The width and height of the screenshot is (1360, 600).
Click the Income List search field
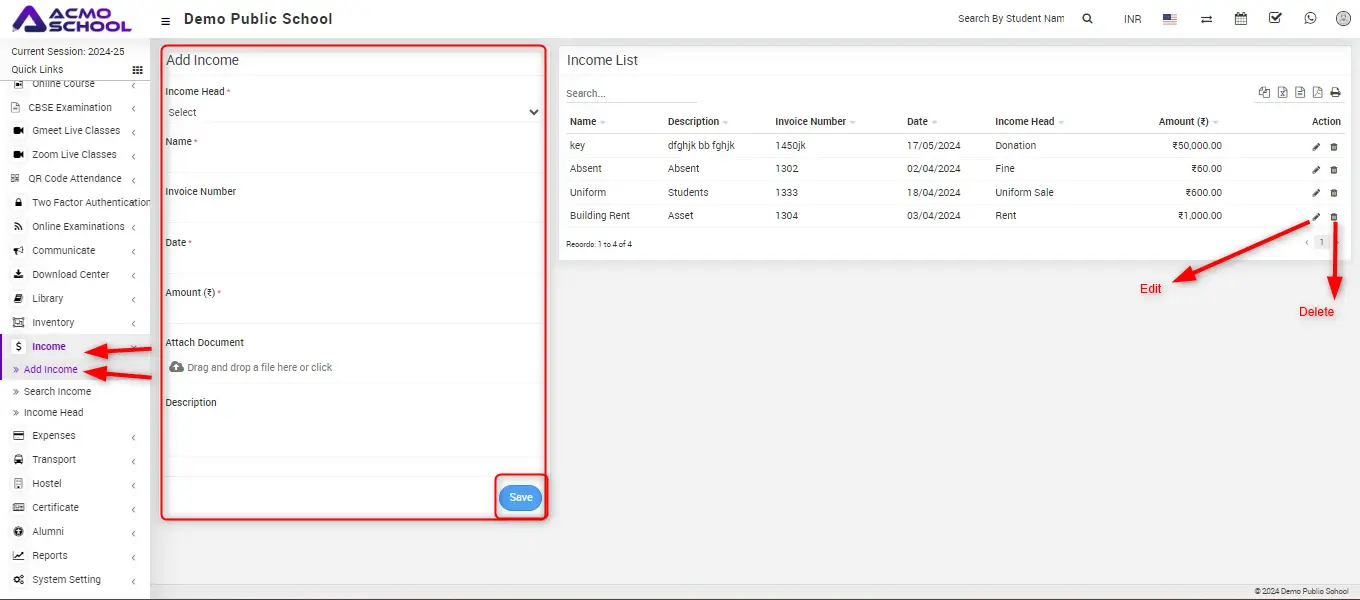(x=630, y=94)
